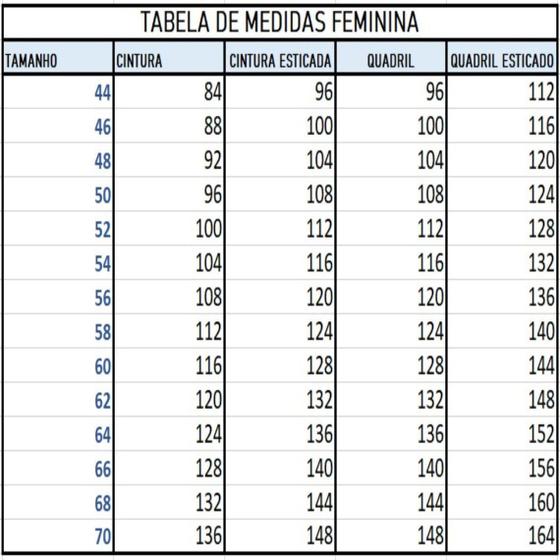The width and height of the screenshot is (560, 560).
Task: Select the QUADRIL header cell
Action: pos(391,58)
